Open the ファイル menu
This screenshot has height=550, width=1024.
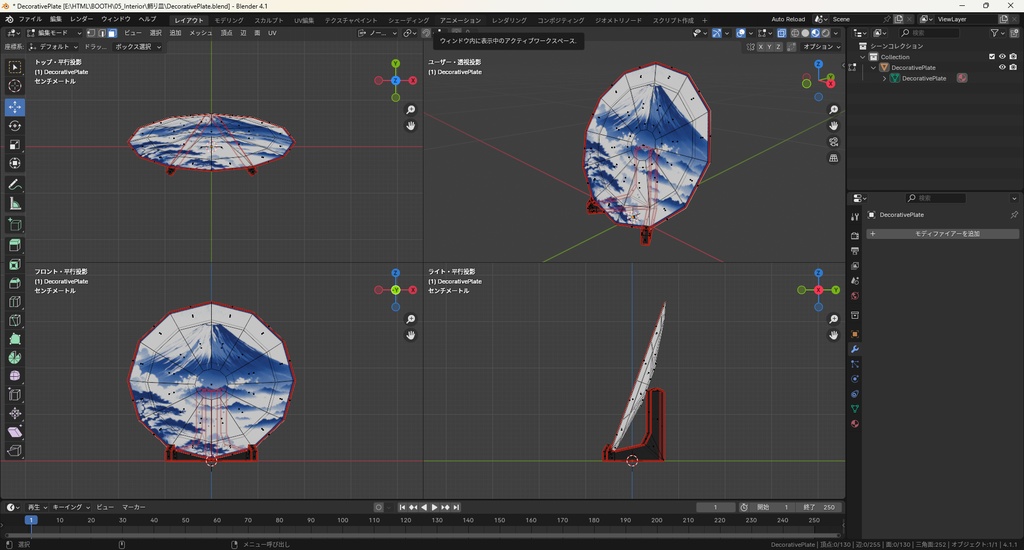coord(30,19)
